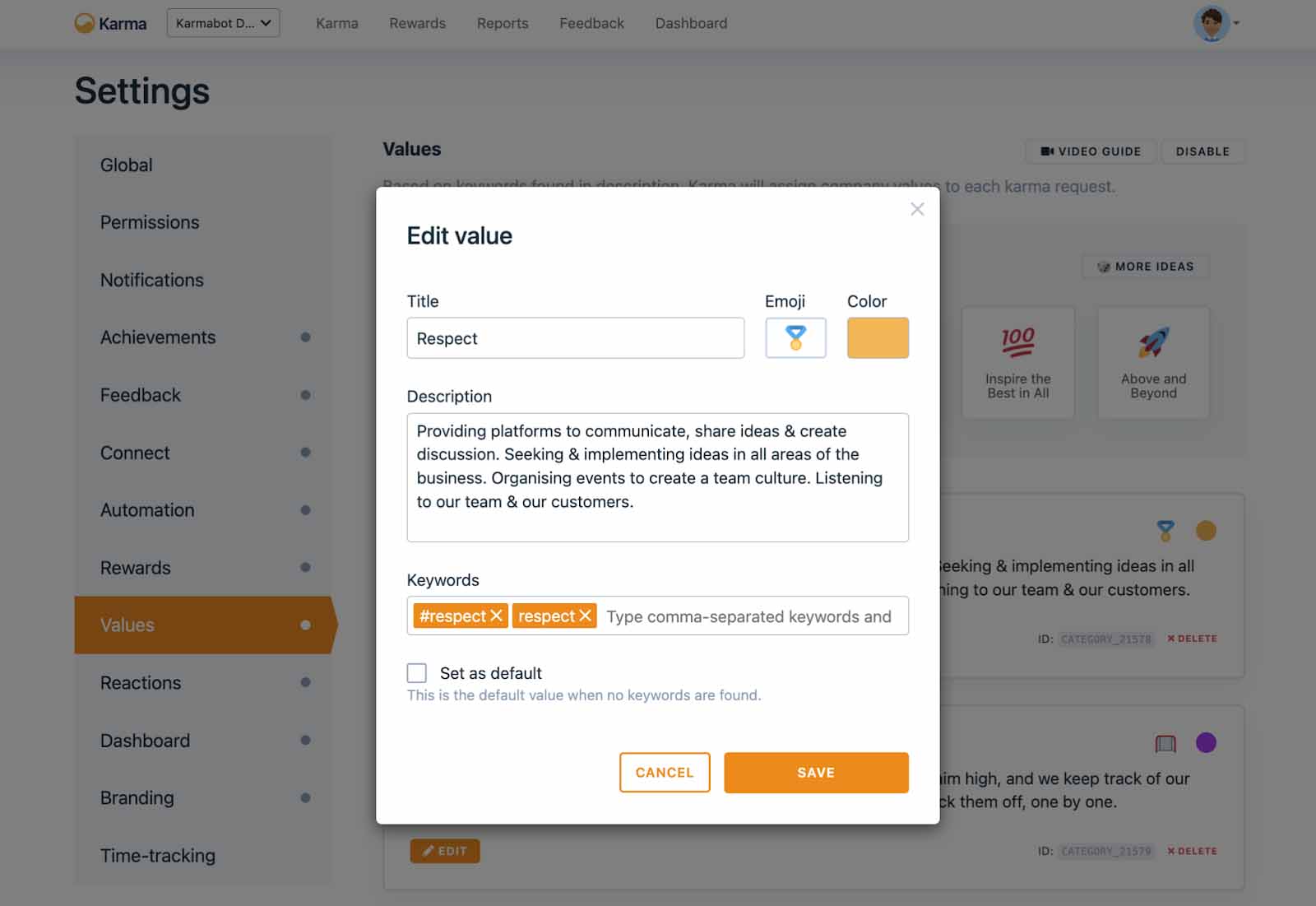Click into the Title input field
The width and height of the screenshot is (1316, 906).
tap(575, 338)
